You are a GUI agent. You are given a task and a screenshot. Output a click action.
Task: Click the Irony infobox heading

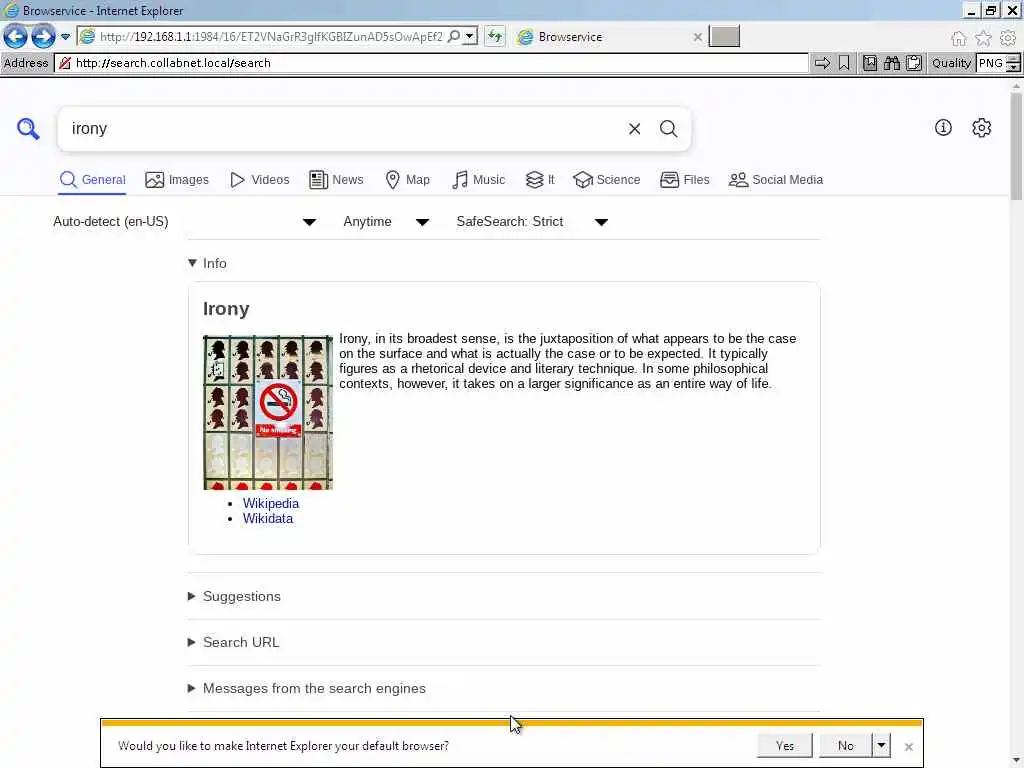226,308
